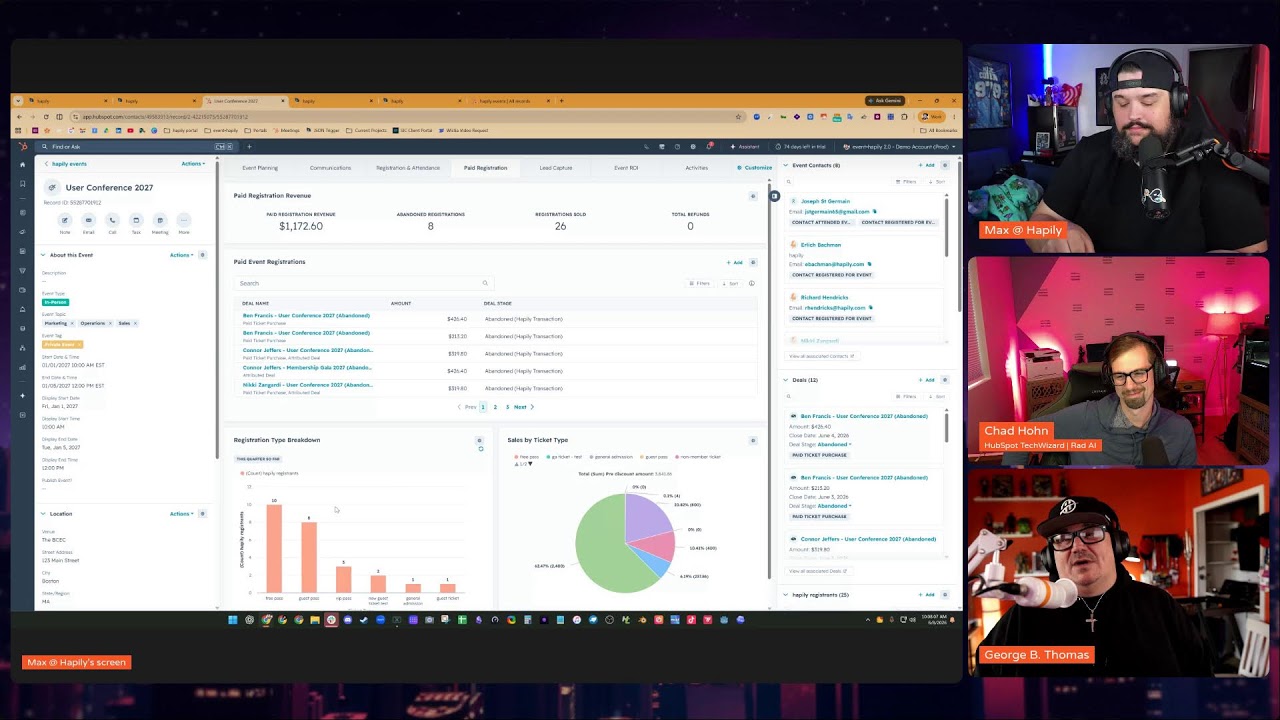Viewport: 1280px width, 720px height.
Task: Click Customize tabs link
Action: tap(755, 168)
